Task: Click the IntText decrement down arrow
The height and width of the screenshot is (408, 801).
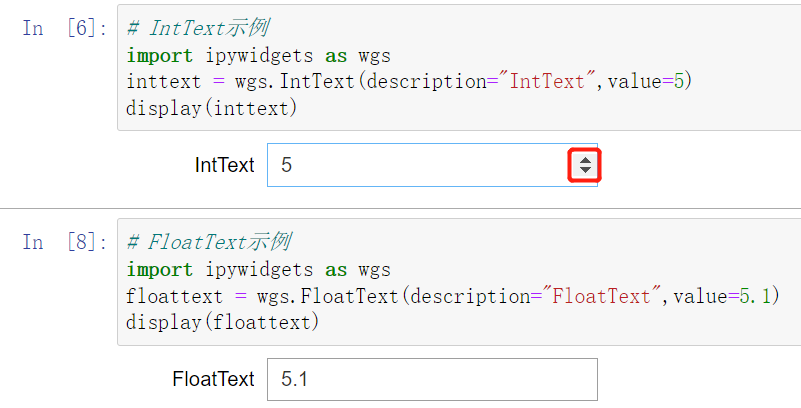Action: (x=585, y=171)
